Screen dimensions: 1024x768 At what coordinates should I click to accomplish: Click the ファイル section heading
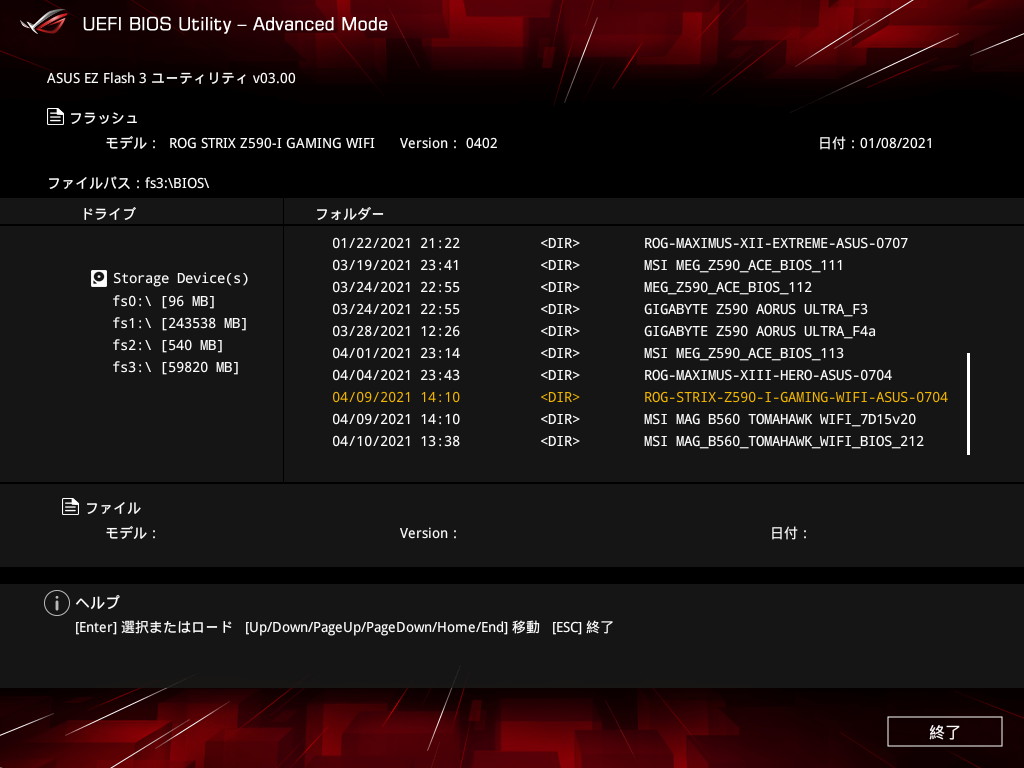point(113,507)
